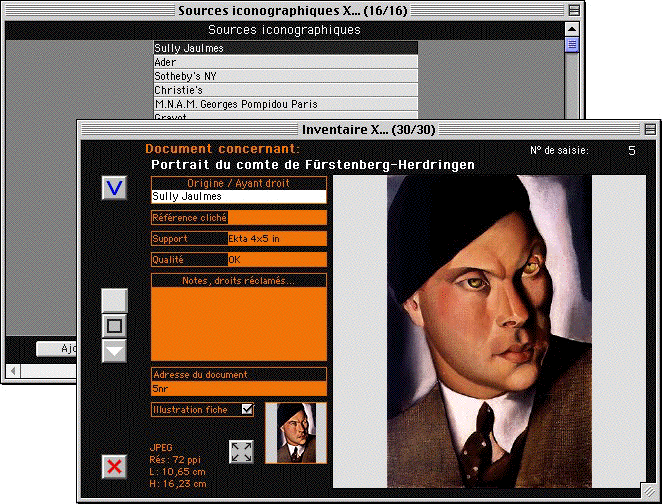Select Sully Jaulmes in Sources list
The image size is (662, 504).
[286, 48]
